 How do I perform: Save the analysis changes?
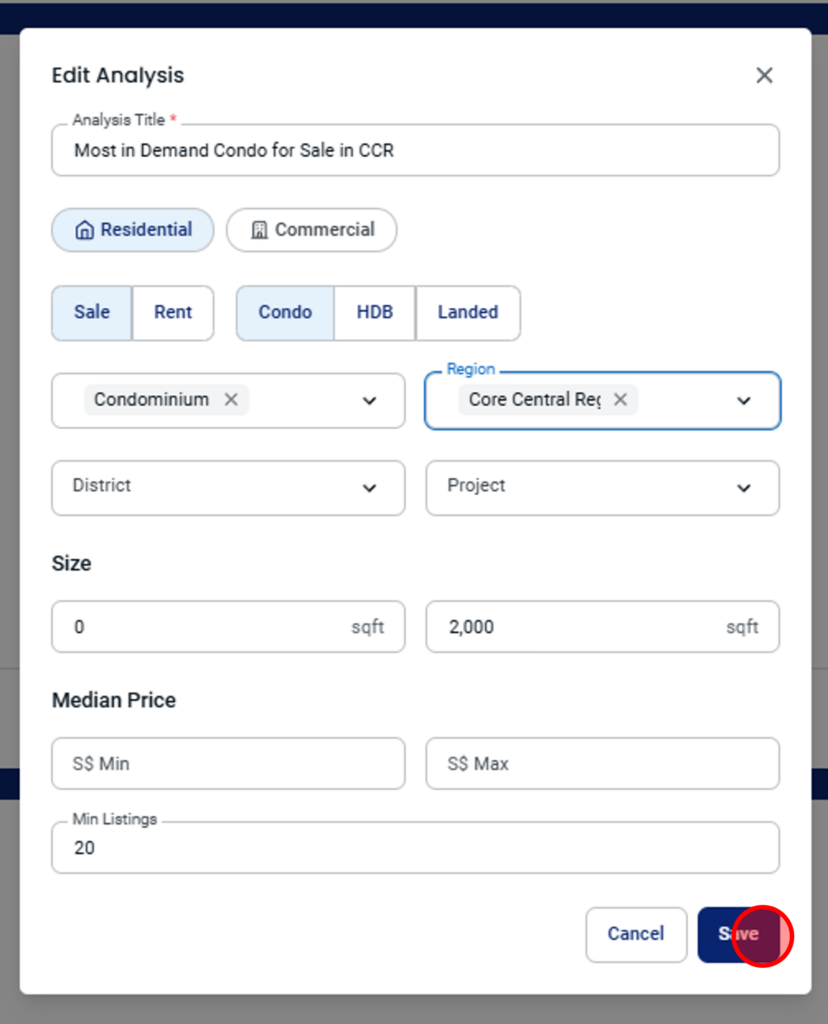coord(739,935)
